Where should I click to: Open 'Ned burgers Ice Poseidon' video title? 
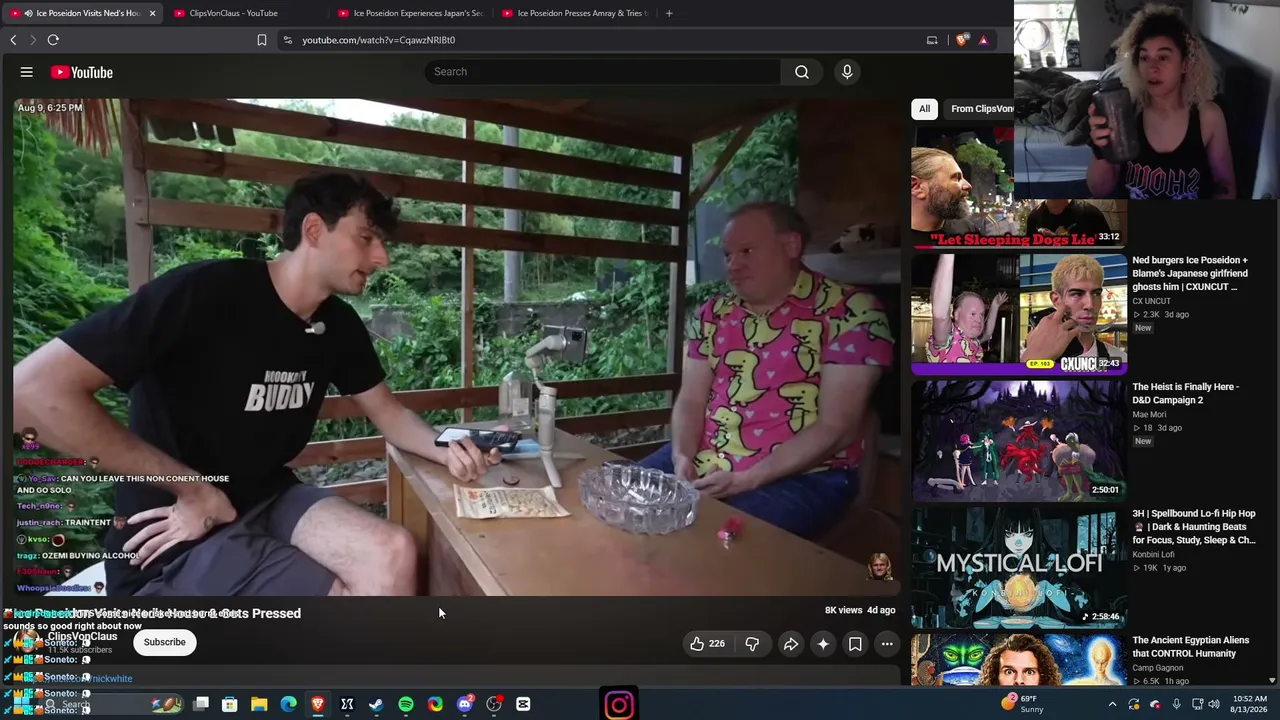[x=1190, y=273]
